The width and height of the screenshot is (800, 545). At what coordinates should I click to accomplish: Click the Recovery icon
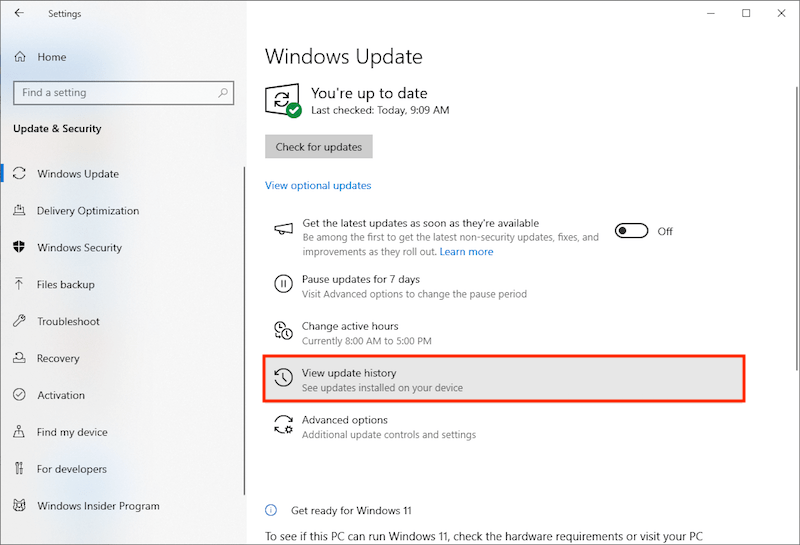pos(19,358)
